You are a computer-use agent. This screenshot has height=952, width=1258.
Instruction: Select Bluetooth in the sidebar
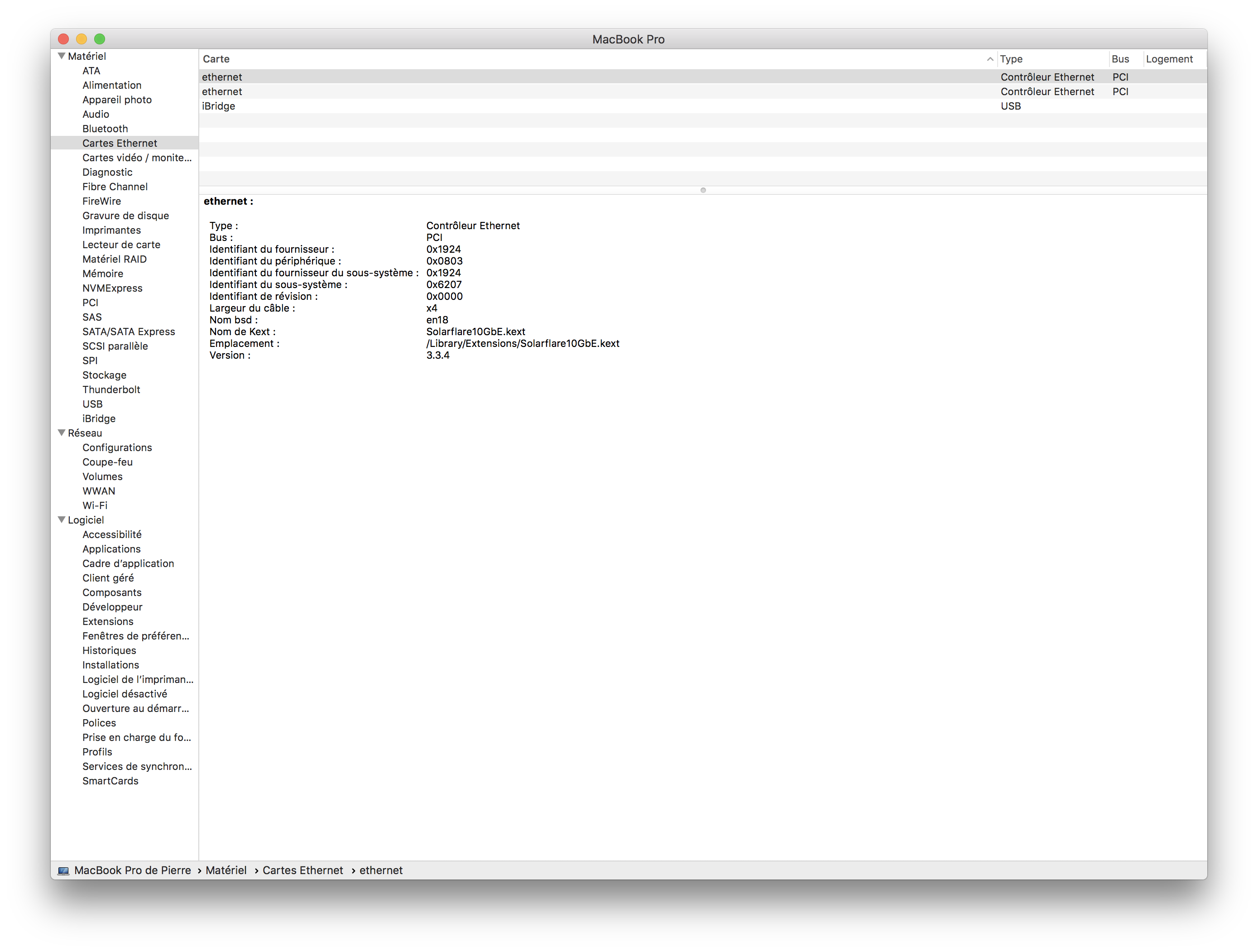coord(105,129)
